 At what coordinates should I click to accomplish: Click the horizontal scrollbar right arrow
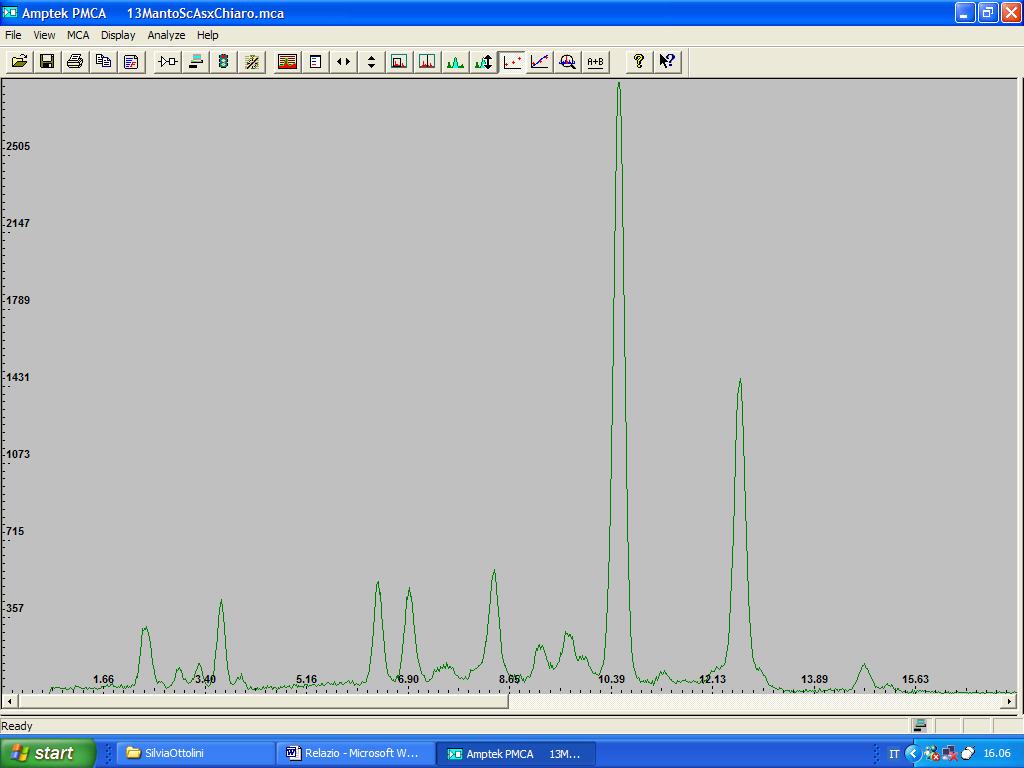click(1009, 701)
